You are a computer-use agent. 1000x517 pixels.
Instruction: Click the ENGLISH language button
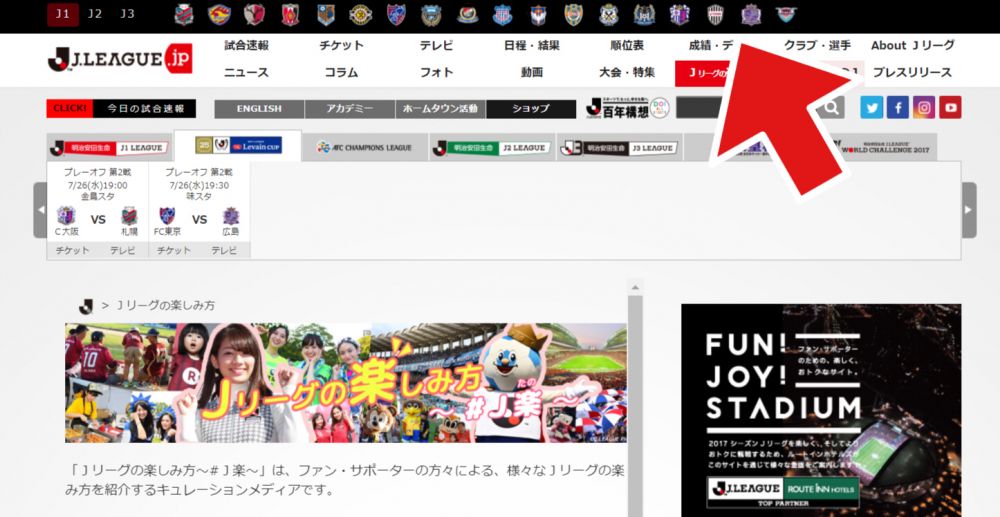click(x=259, y=108)
